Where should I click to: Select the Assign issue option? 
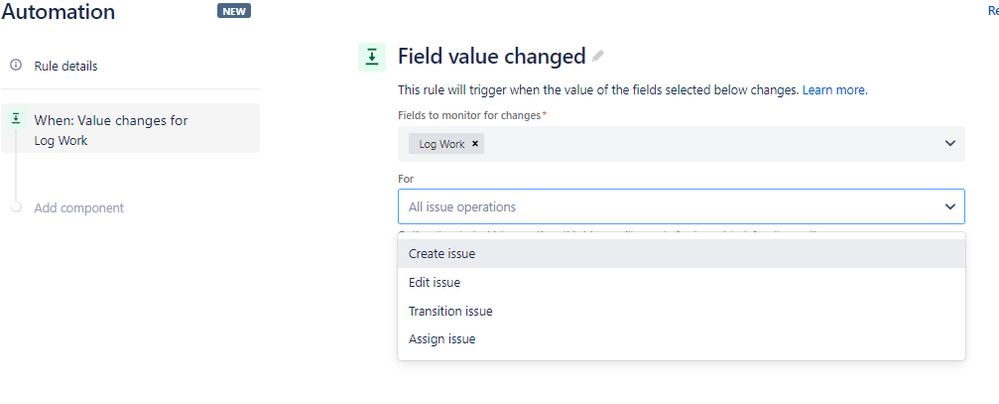click(x=442, y=339)
